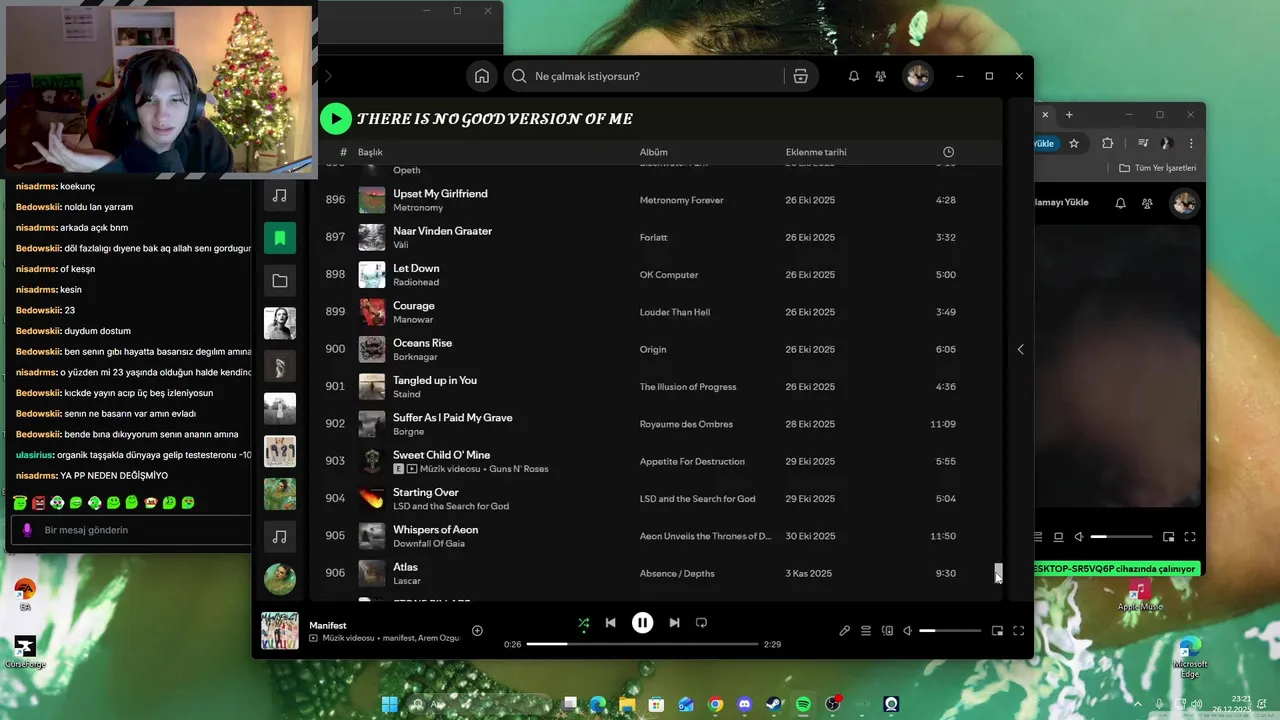Open Microsoft Edge desktop shortcut
The height and width of the screenshot is (720, 1280).
tap(1190, 656)
